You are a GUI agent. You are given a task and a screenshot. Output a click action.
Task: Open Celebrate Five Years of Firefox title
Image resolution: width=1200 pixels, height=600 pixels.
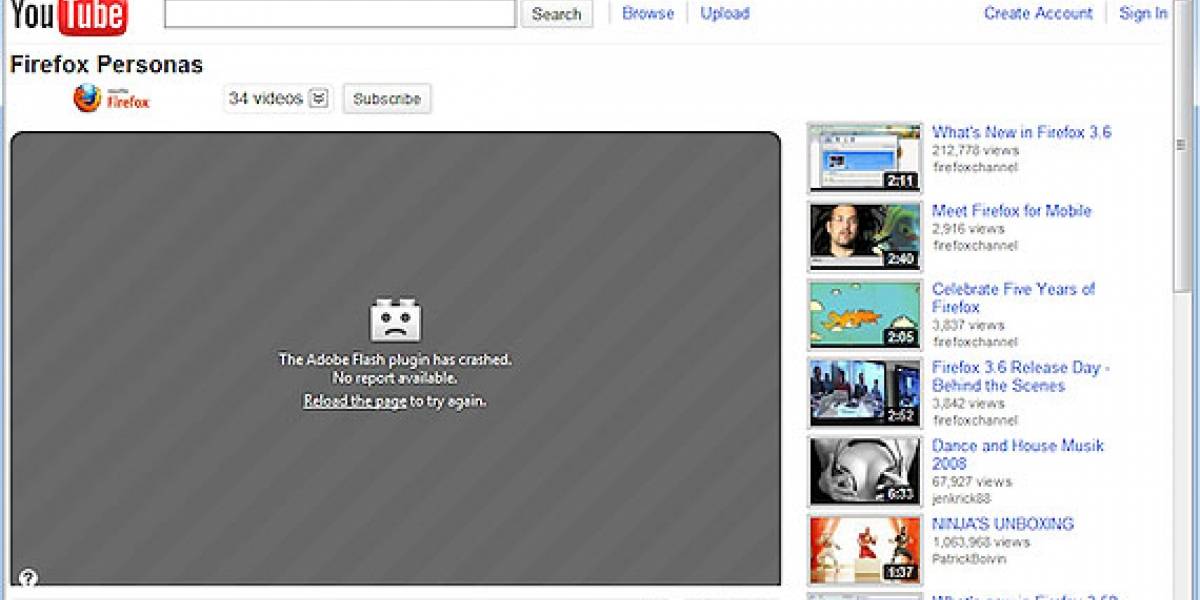pos(1013,298)
